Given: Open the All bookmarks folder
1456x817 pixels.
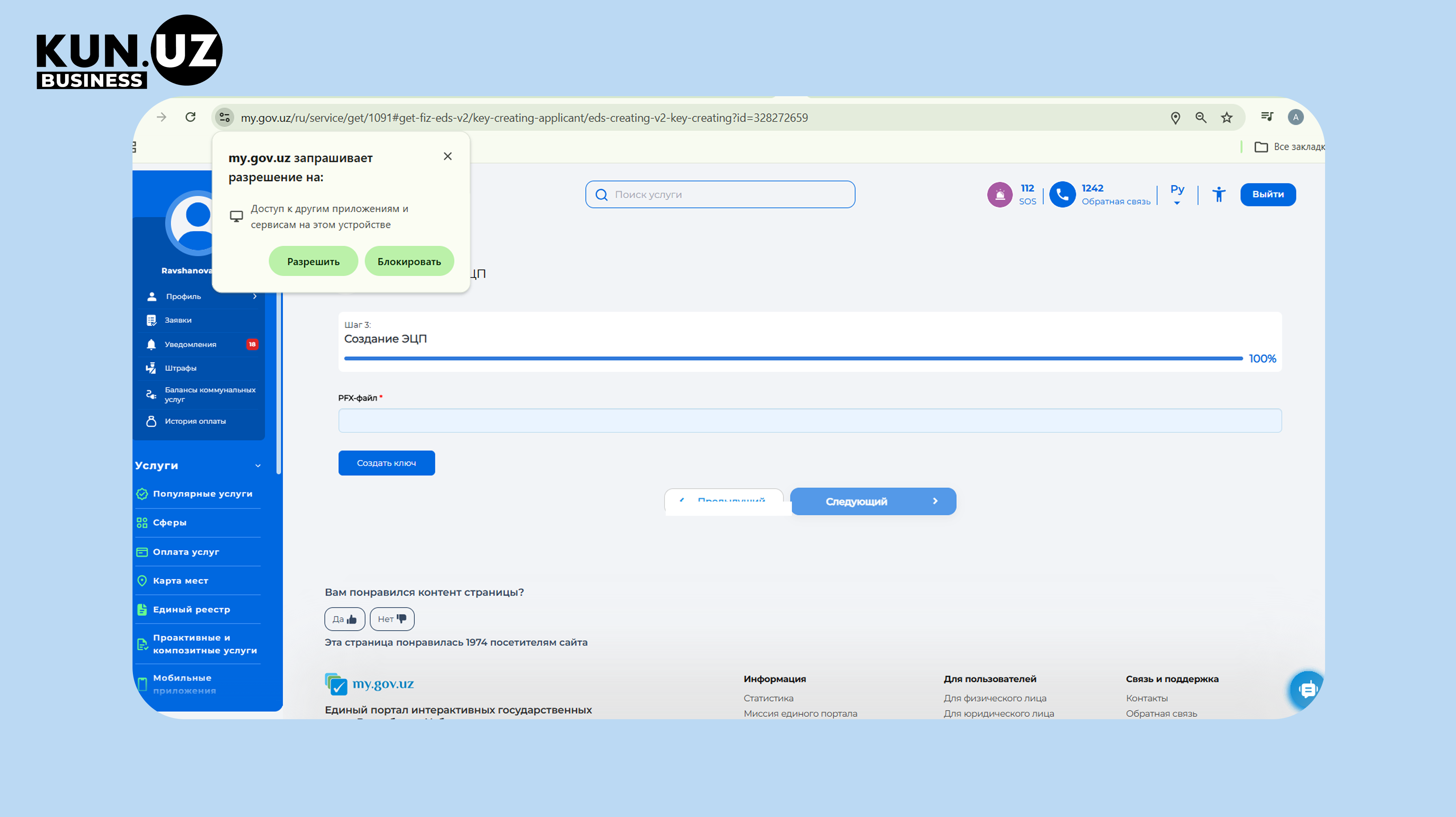Looking at the screenshot, I should [1289, 147].
